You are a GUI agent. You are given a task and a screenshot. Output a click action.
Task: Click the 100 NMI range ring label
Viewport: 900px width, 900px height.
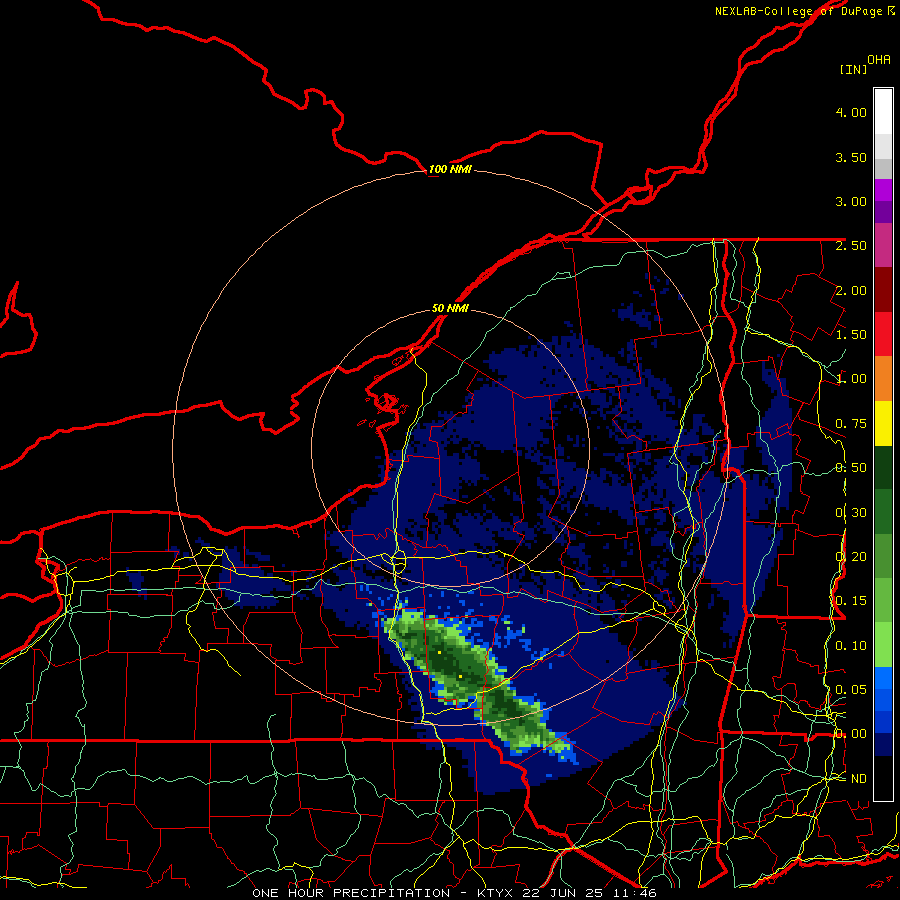click(x=449, y=169)
